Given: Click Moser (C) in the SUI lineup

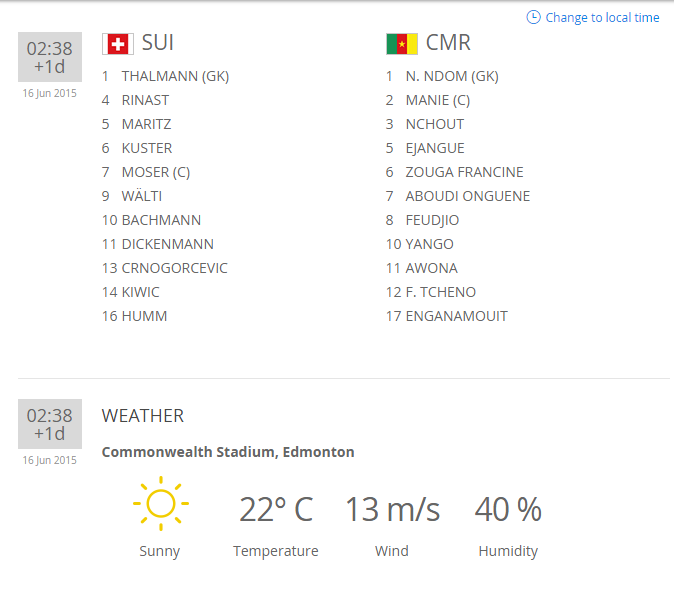Looking at the screenshot, I should coord(155,172).
